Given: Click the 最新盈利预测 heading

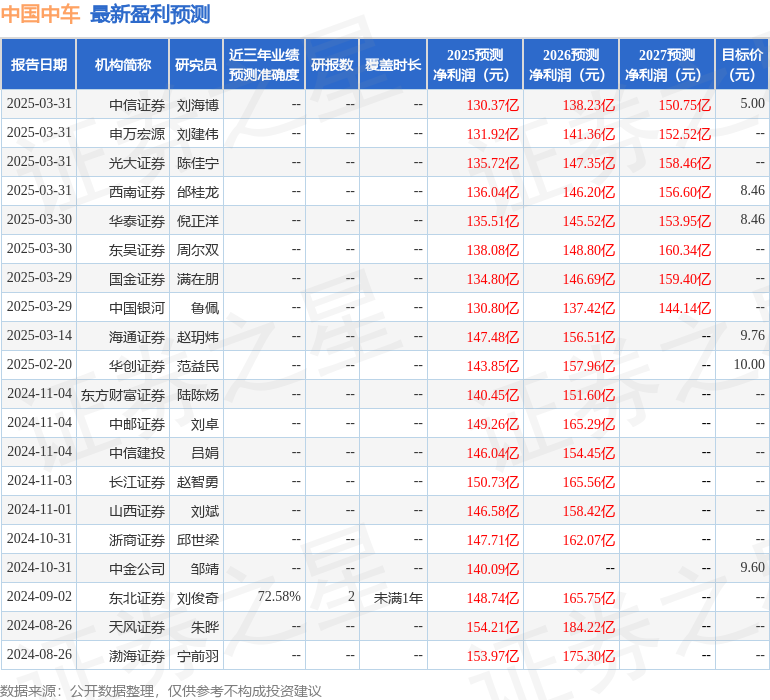Looking at the screenshot, I should pos(150,14).
